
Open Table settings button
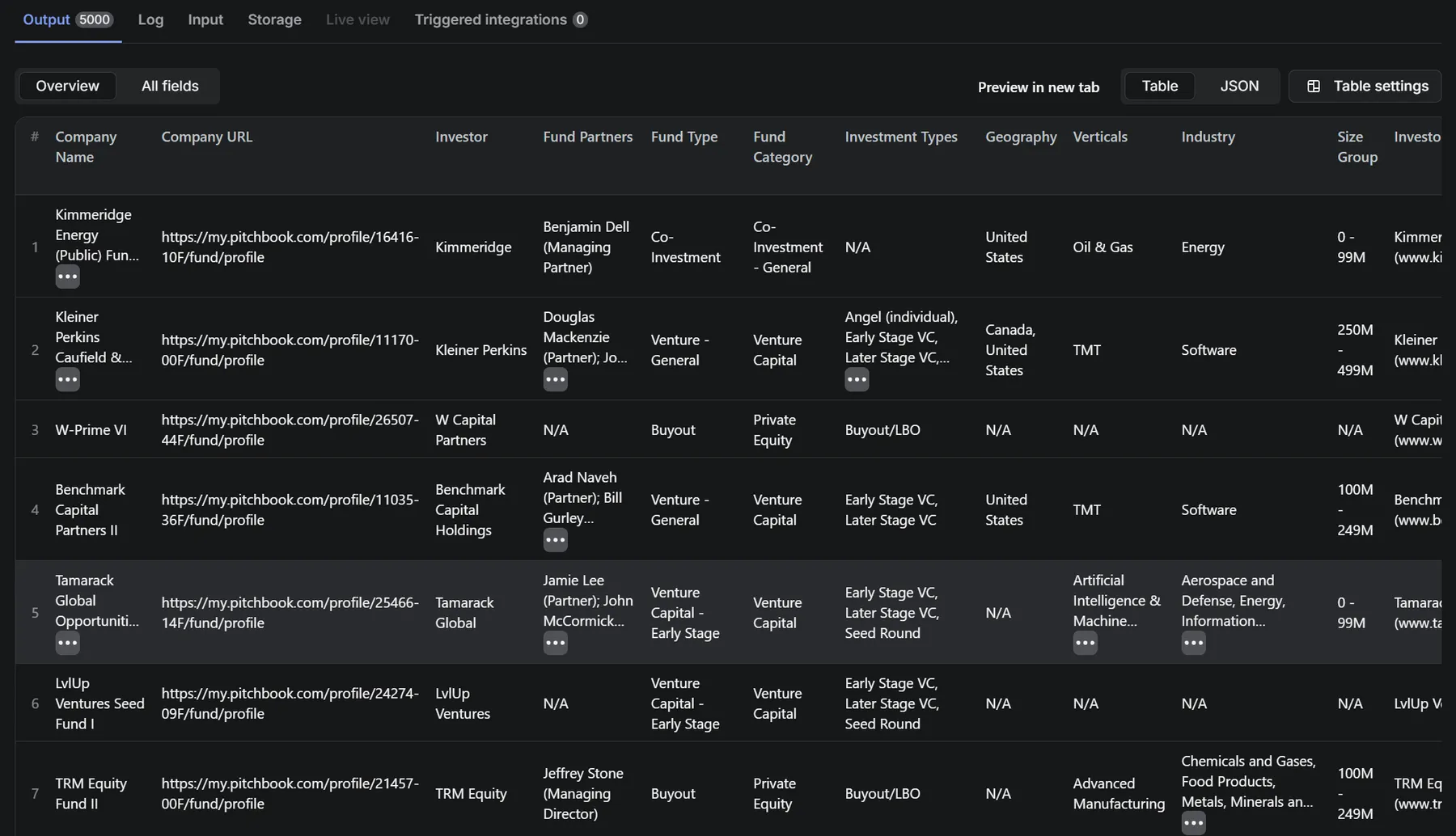coord(1365,86)
